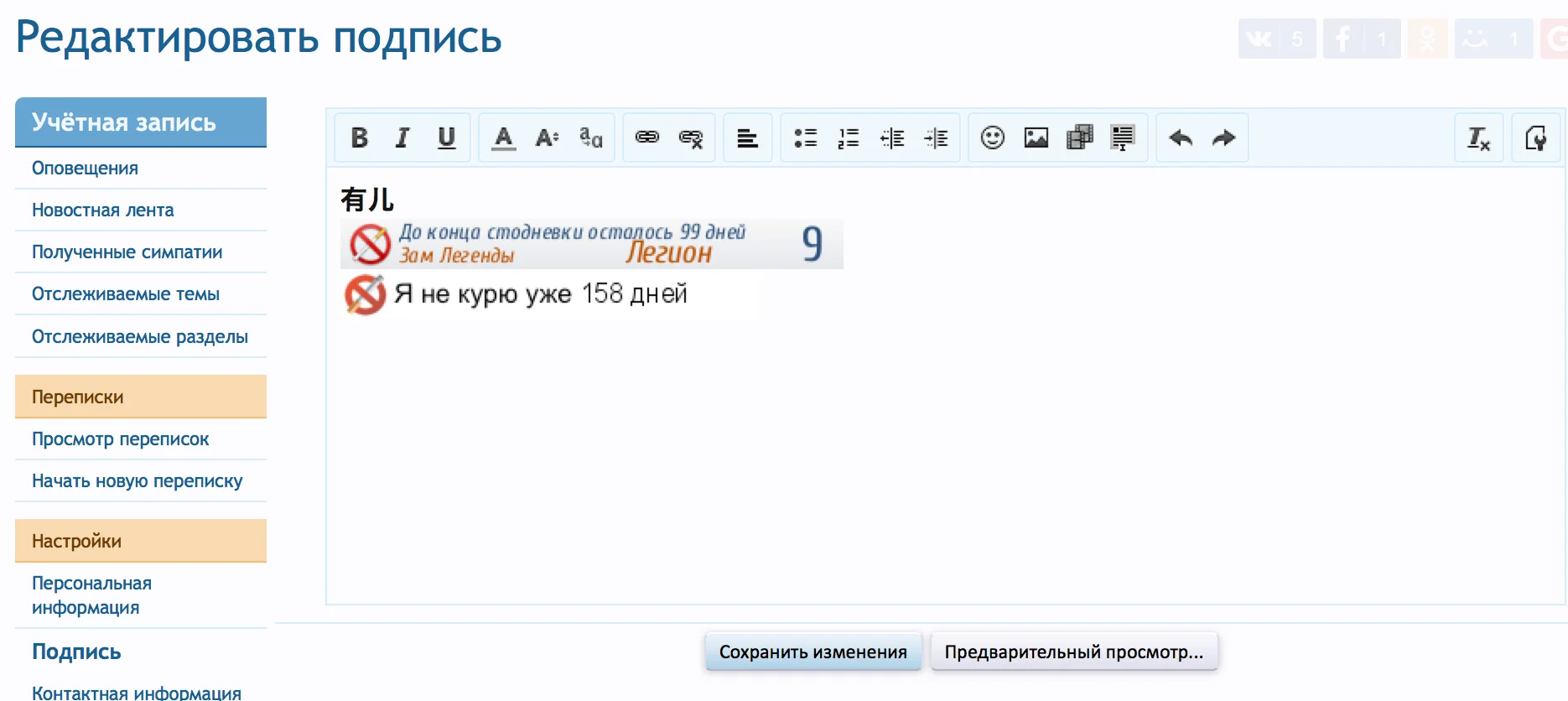Screen dimensions: 1568x701
Task: Remove formatting with Tx icon
Action: pyautogui.click(x=1478, y=138)
